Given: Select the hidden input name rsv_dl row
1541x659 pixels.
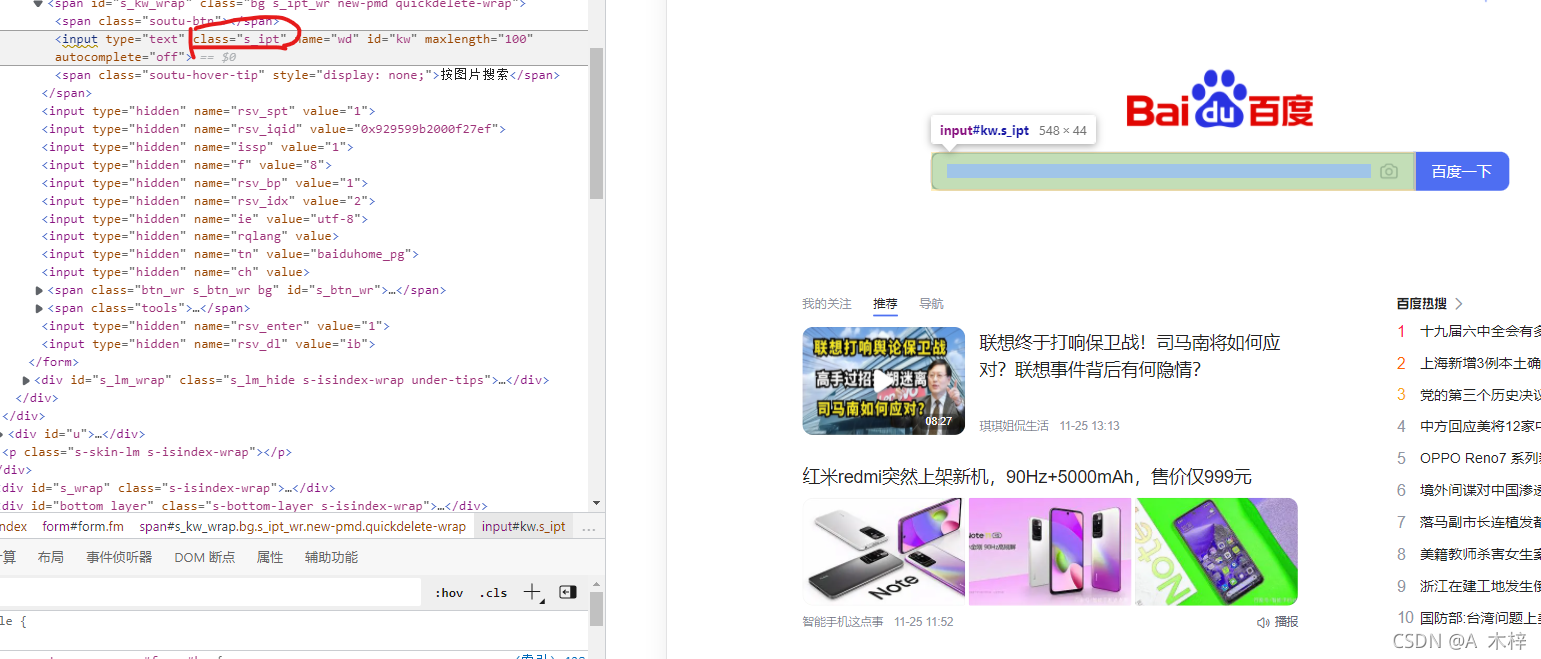Looking at the screenshot, I should pos(208,344).
